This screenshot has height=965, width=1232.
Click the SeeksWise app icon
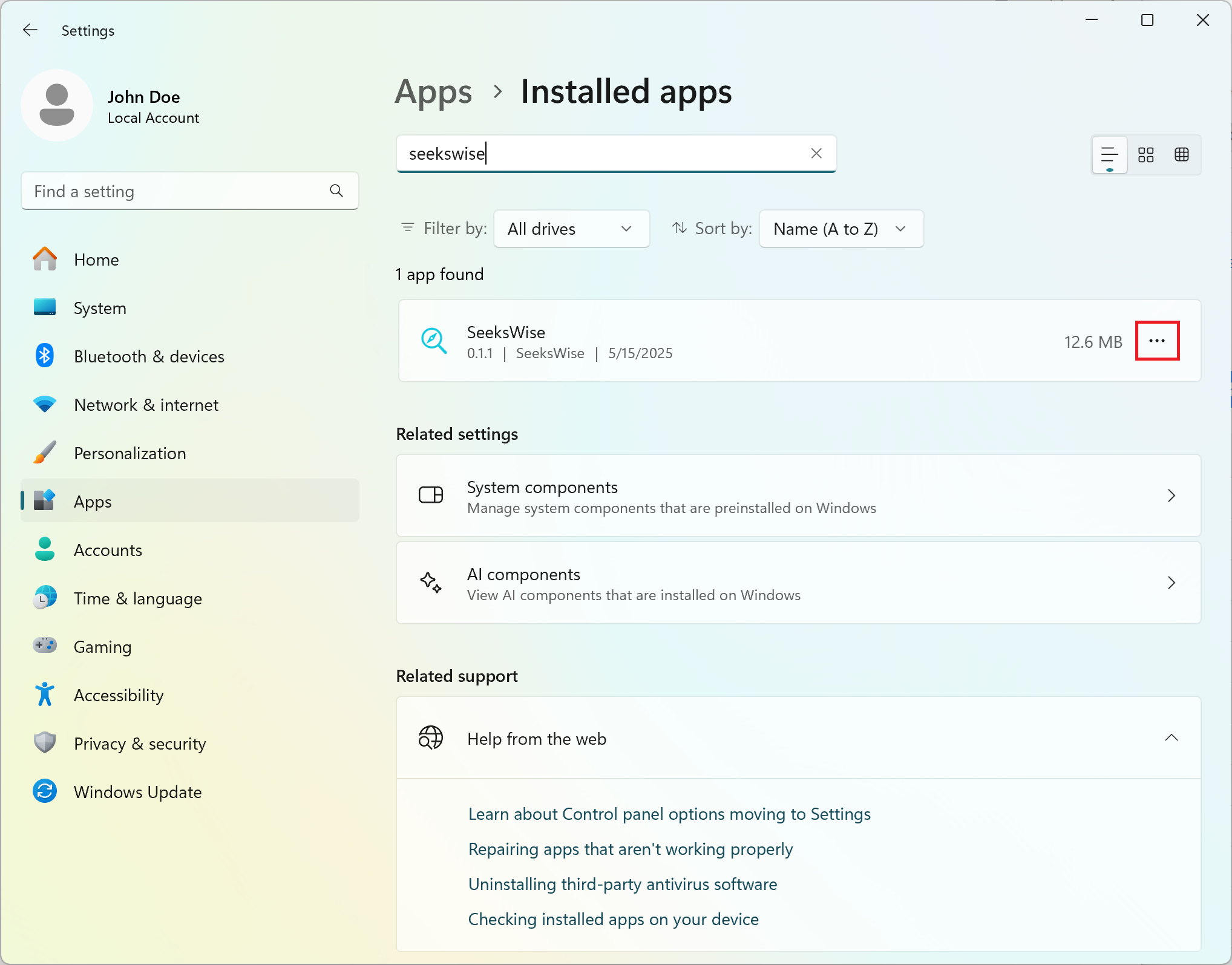(x=434, y=341)
